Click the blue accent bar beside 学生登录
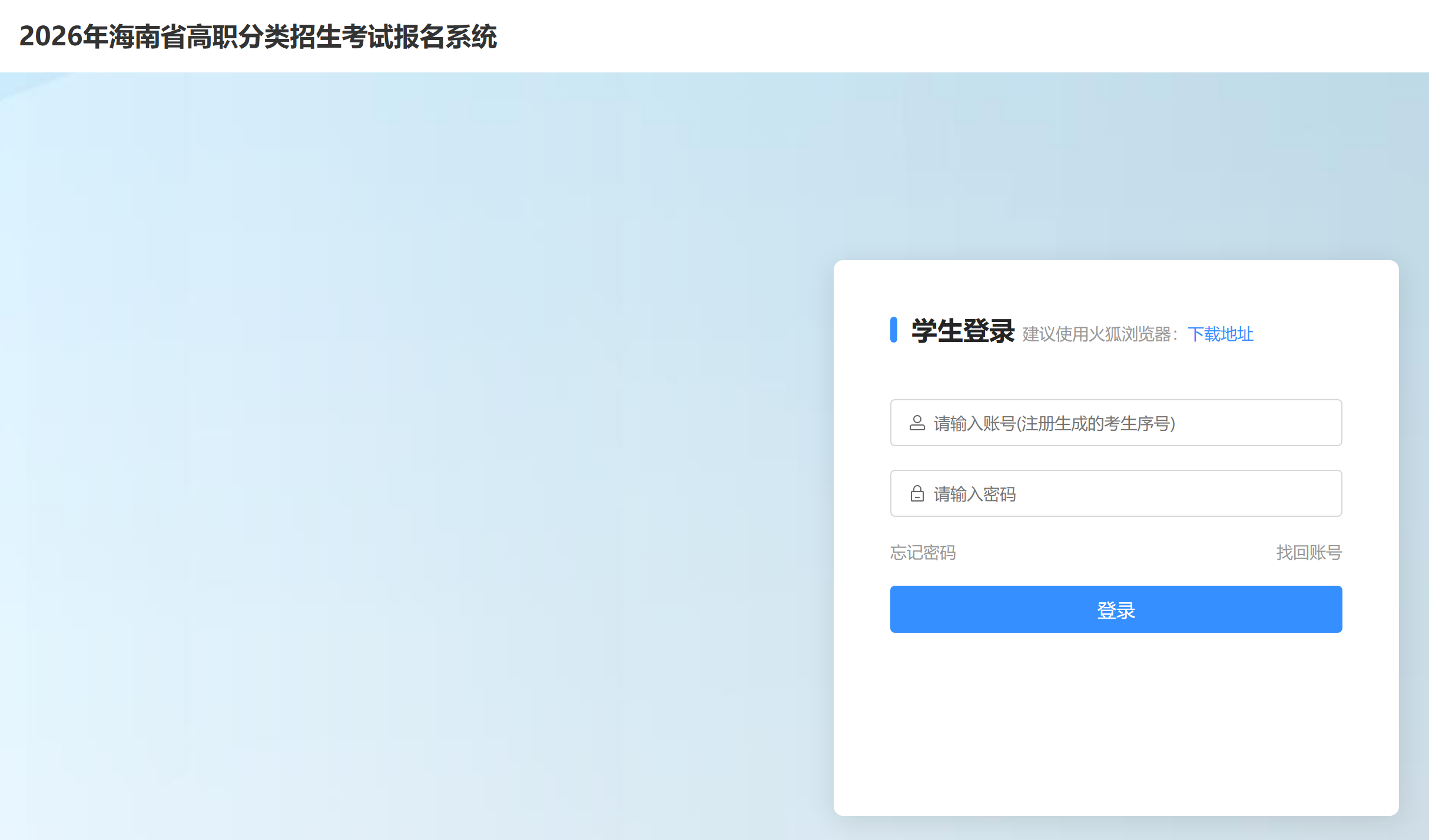Screen dimensions: 1429x840 coord(893,330)
